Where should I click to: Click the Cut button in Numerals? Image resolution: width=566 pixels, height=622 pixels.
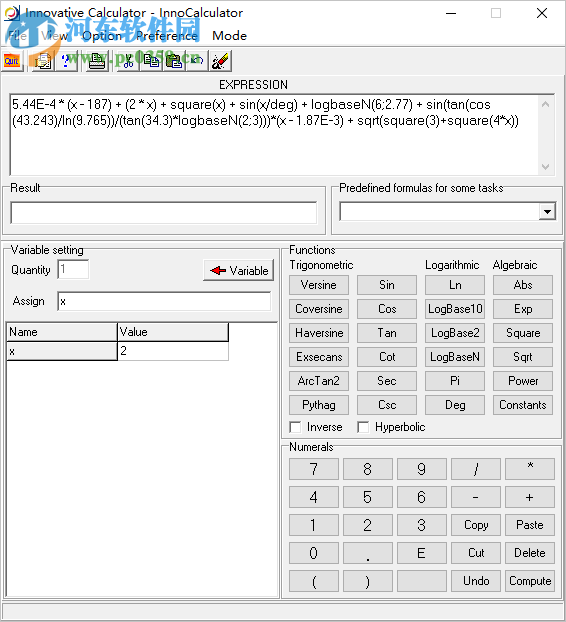[476, 553]
